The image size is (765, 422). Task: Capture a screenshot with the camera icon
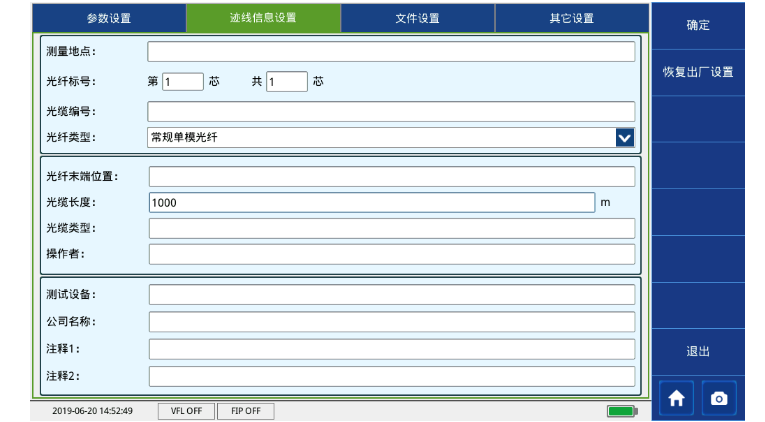point(719,398)
